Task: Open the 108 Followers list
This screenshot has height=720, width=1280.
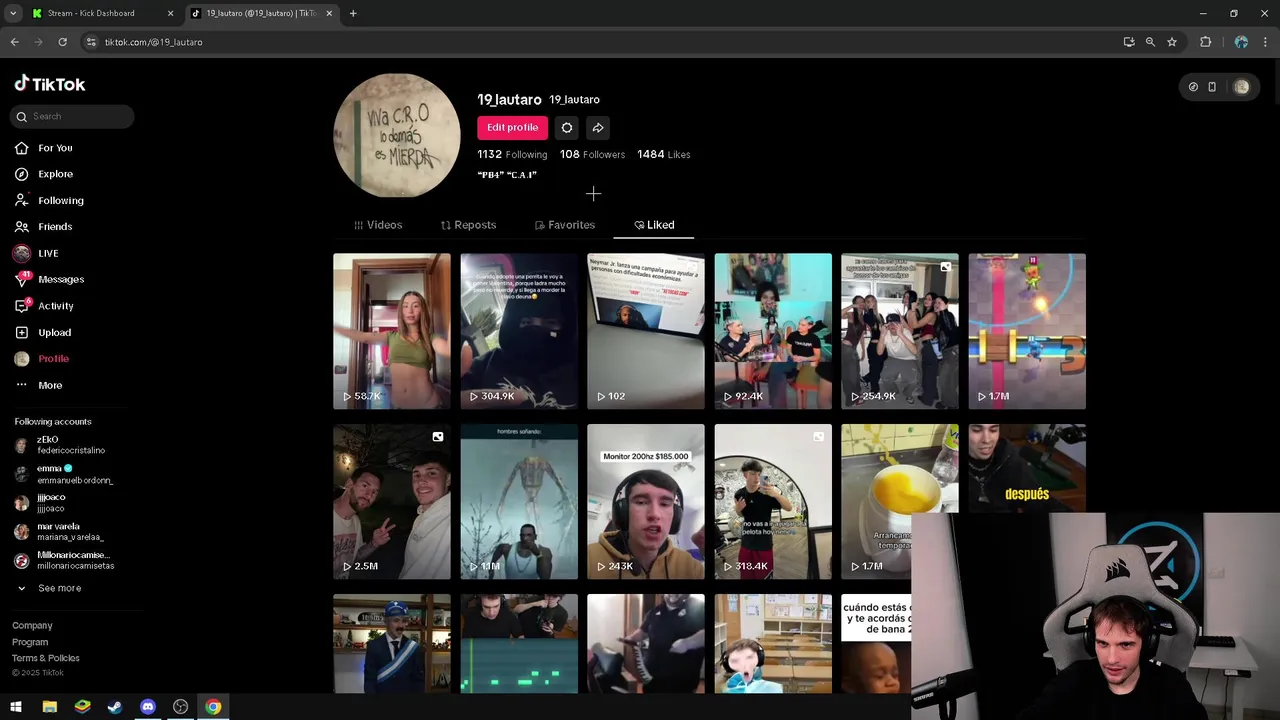Action: (x=592, y=154)
